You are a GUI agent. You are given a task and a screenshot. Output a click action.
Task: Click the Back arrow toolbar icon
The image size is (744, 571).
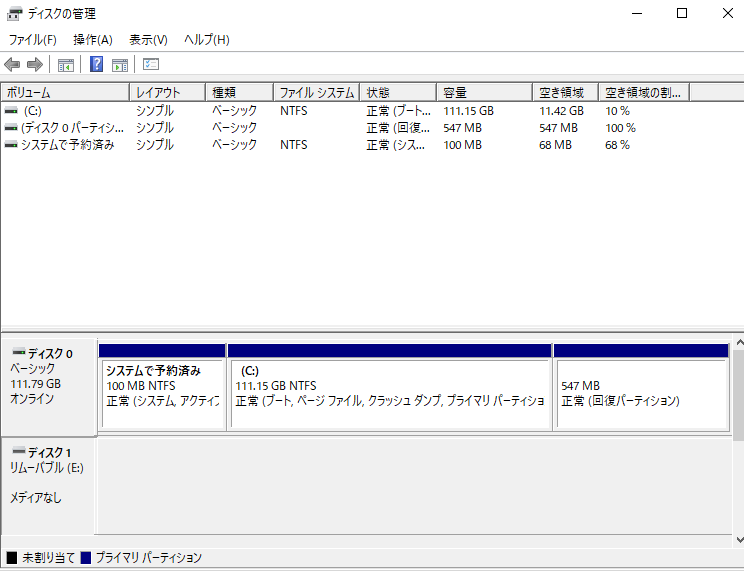12,64
